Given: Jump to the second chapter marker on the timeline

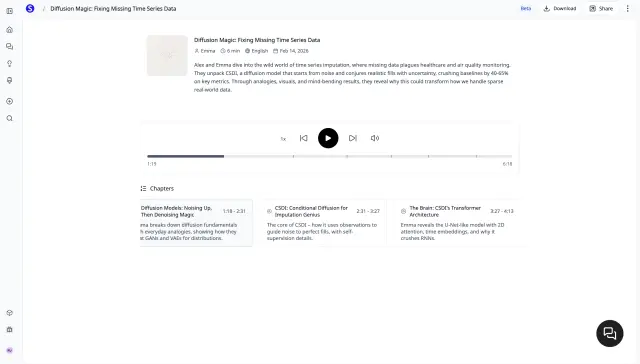Looking at the screenshot, I should click(347, 156).
